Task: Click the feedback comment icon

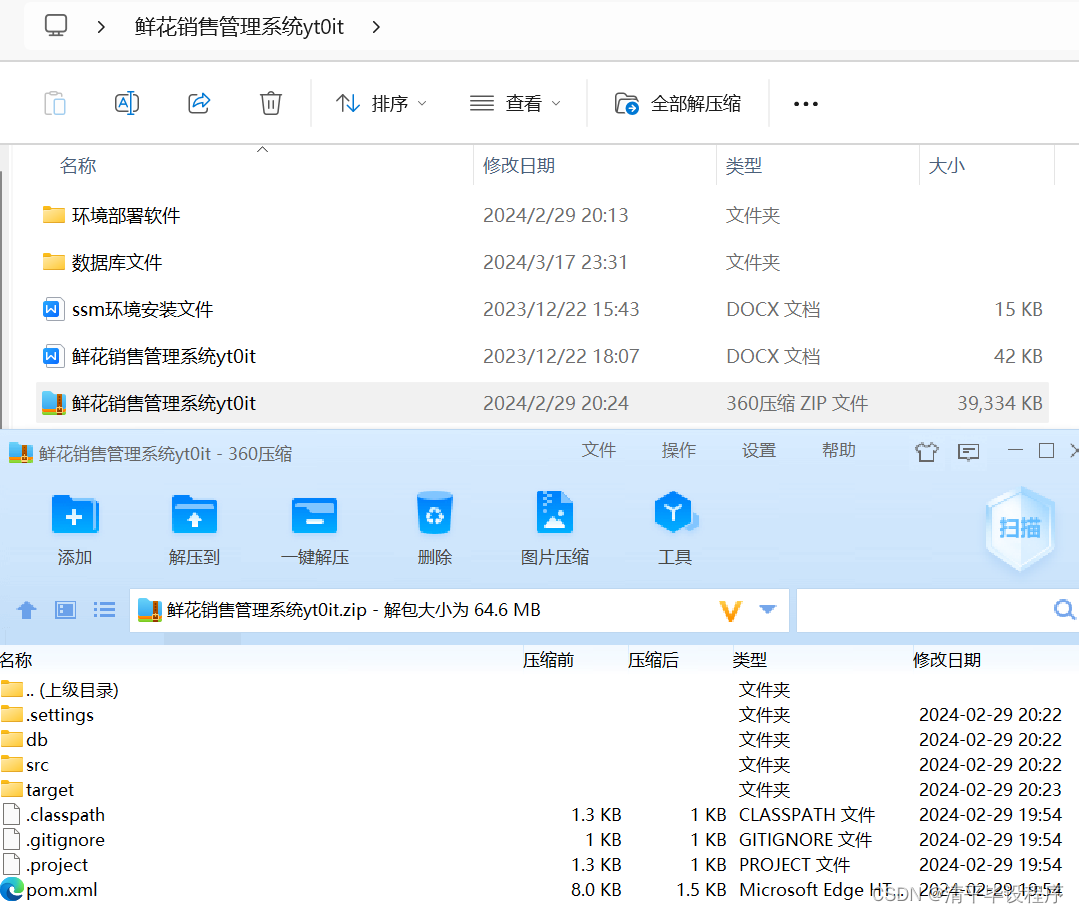Action: (x=967, y=452)
